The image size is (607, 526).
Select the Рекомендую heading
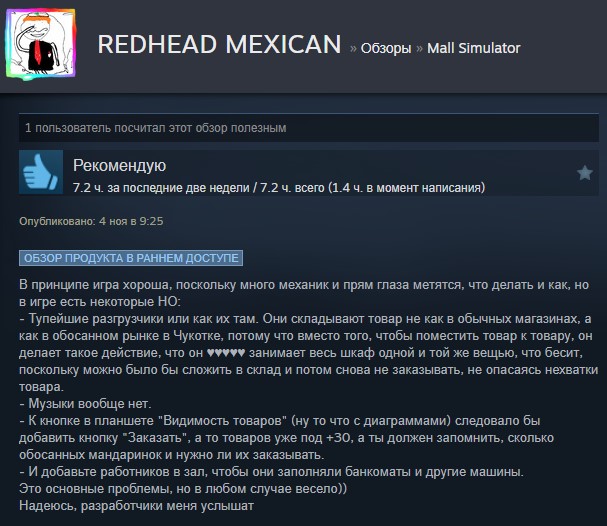(120, 165)
